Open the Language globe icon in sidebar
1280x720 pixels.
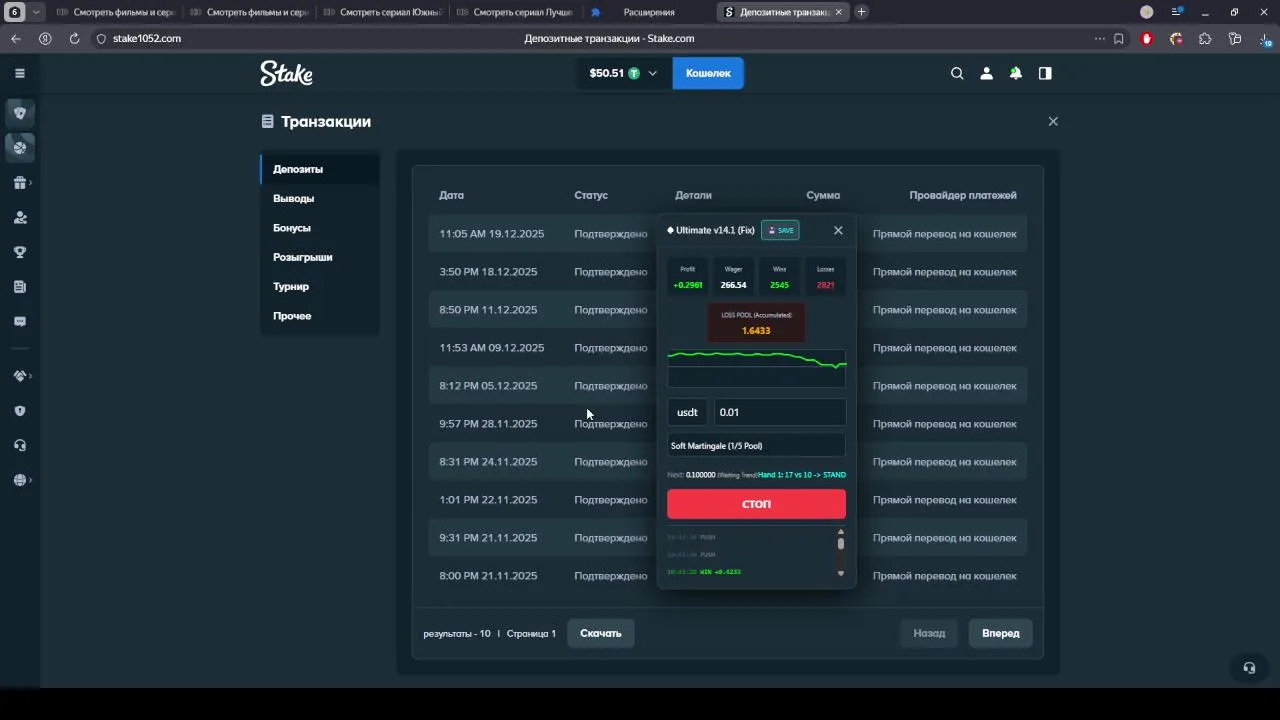19,480
